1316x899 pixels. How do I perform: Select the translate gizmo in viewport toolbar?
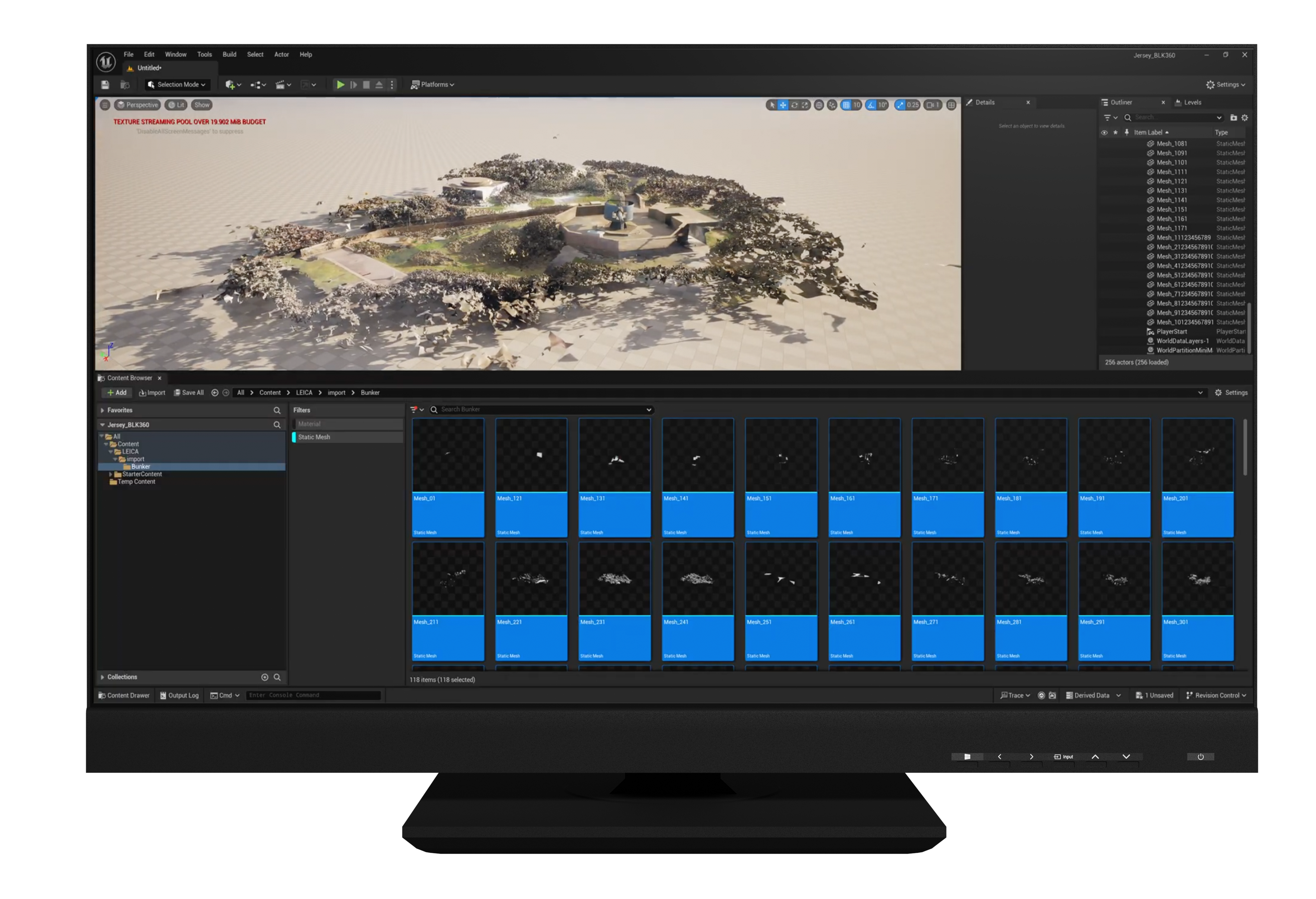pos(783,105)
